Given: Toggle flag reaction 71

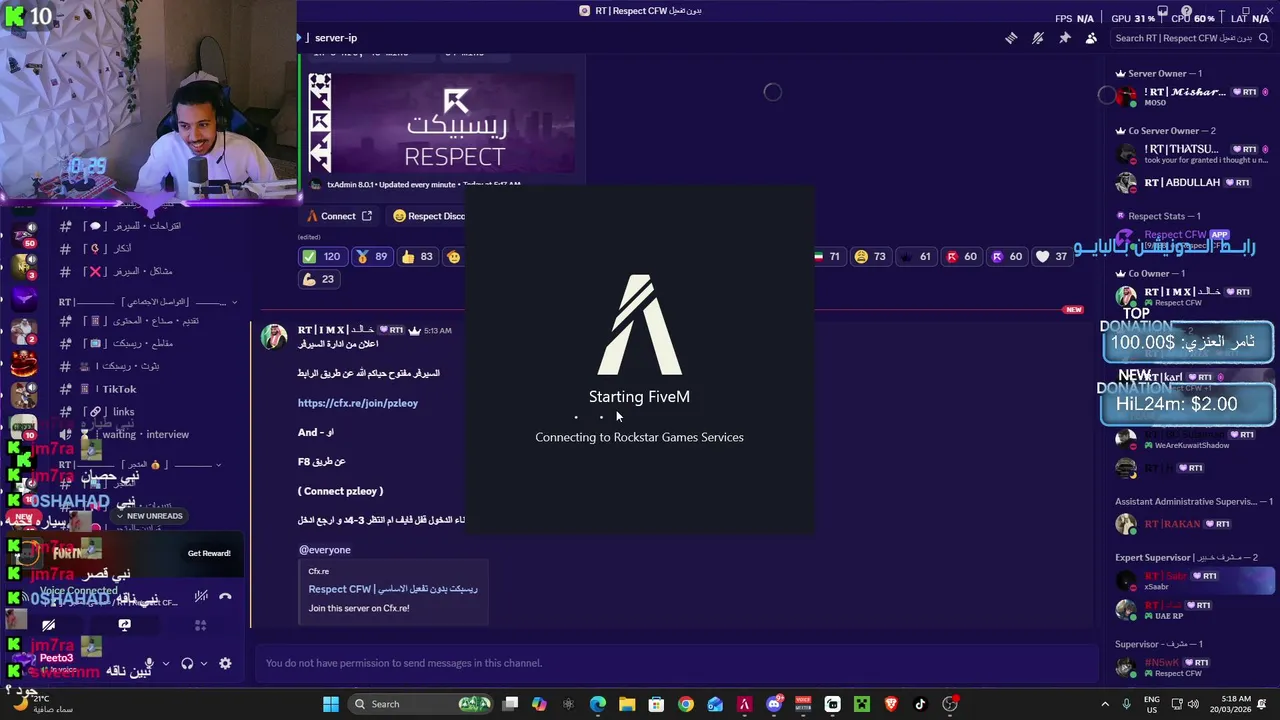Looking at the screenshot, I should pos(829,257).
